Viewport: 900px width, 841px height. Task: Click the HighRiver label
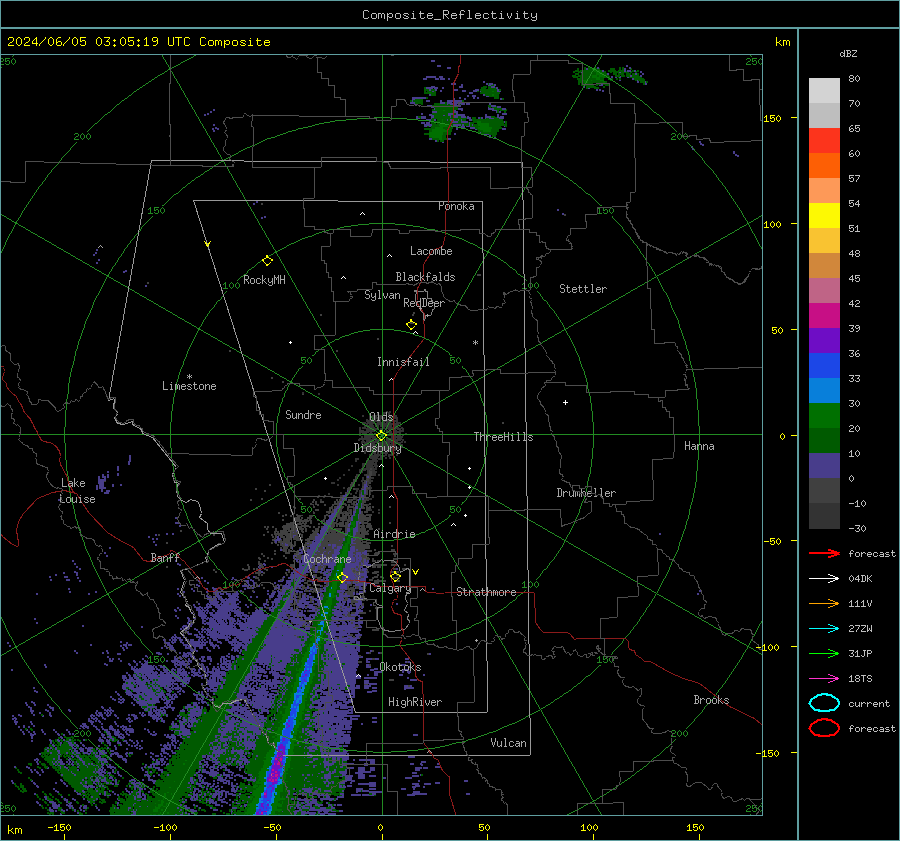click(x=415, y=702)
